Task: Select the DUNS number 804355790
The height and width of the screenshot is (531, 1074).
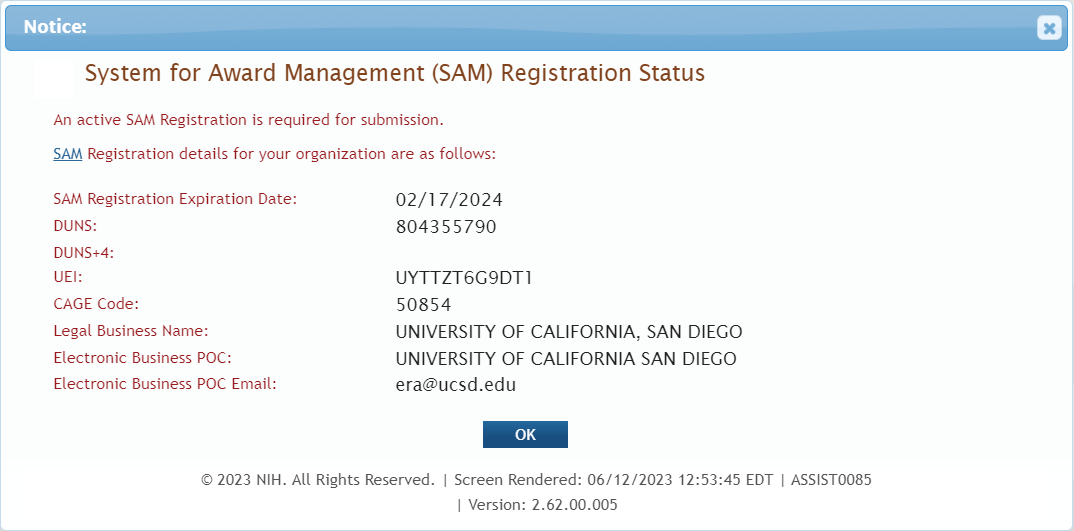Action: click(x=446, y=227)
